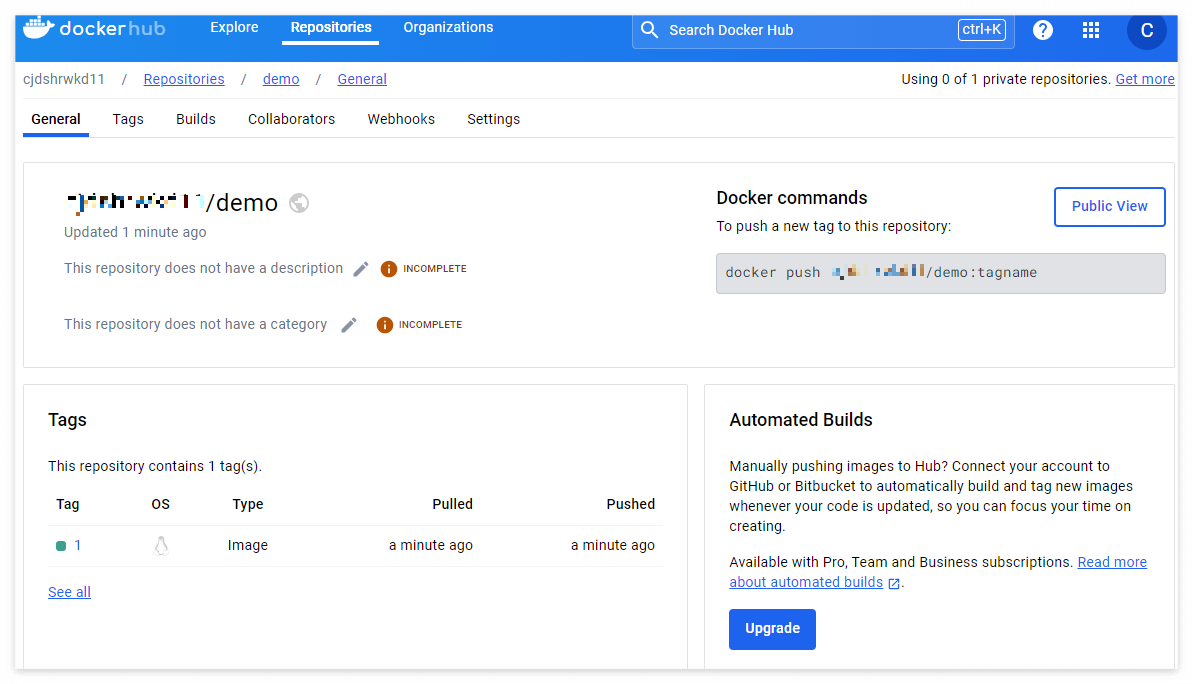Click the Docker Hub whale logo
The image size is (1193, 684).
(x=38, y=28)
